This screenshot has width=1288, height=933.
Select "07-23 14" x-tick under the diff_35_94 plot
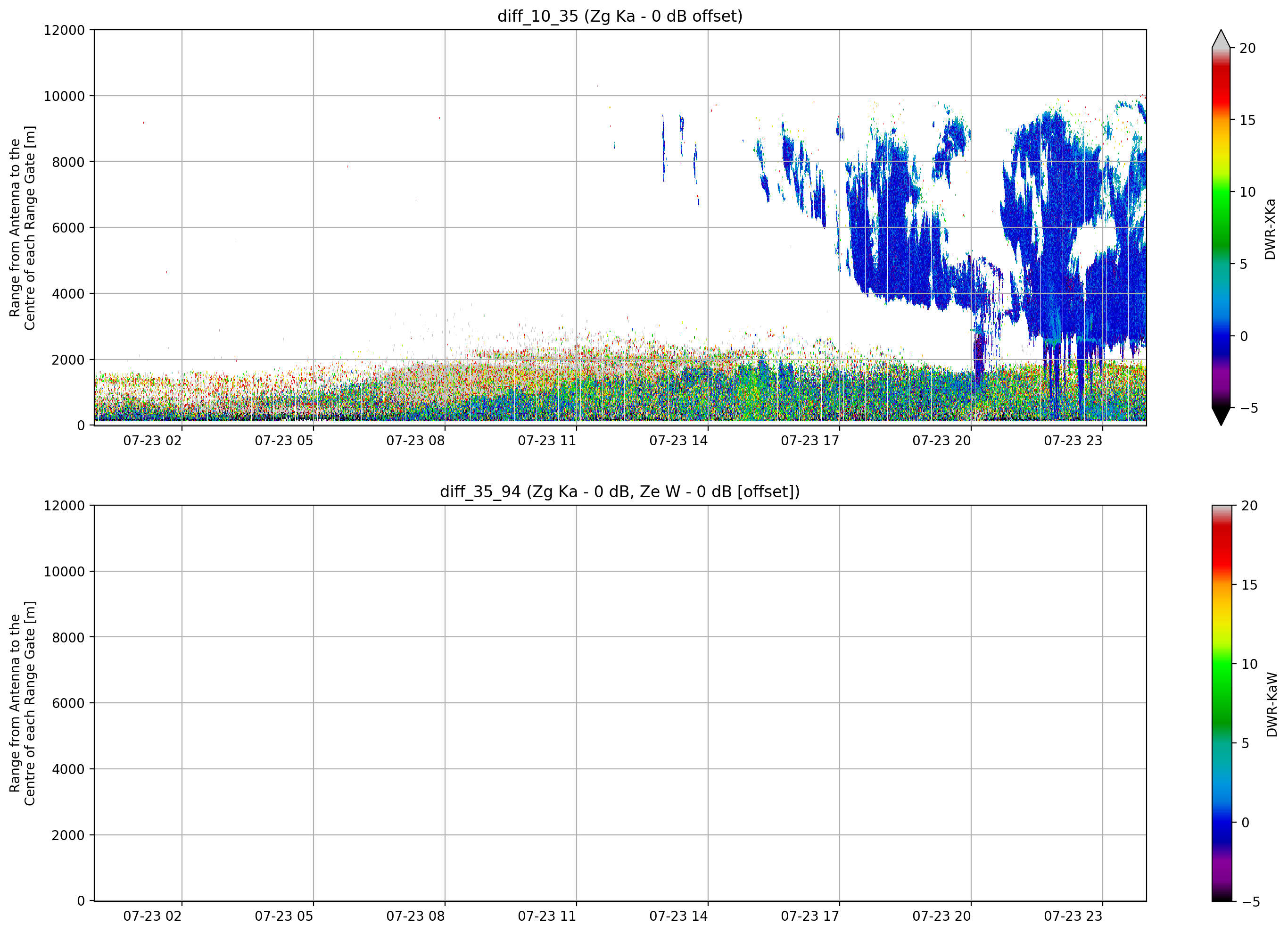[678, 916]
